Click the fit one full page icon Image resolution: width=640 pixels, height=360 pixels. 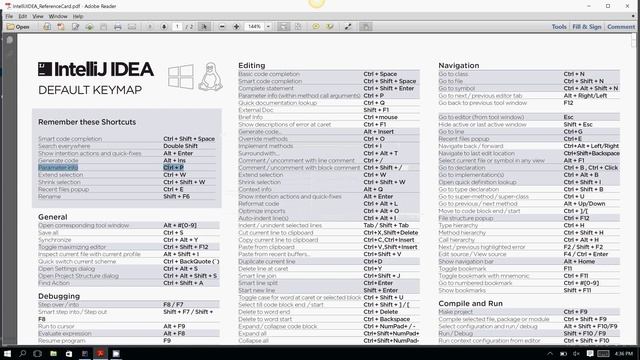click(298, 27)
